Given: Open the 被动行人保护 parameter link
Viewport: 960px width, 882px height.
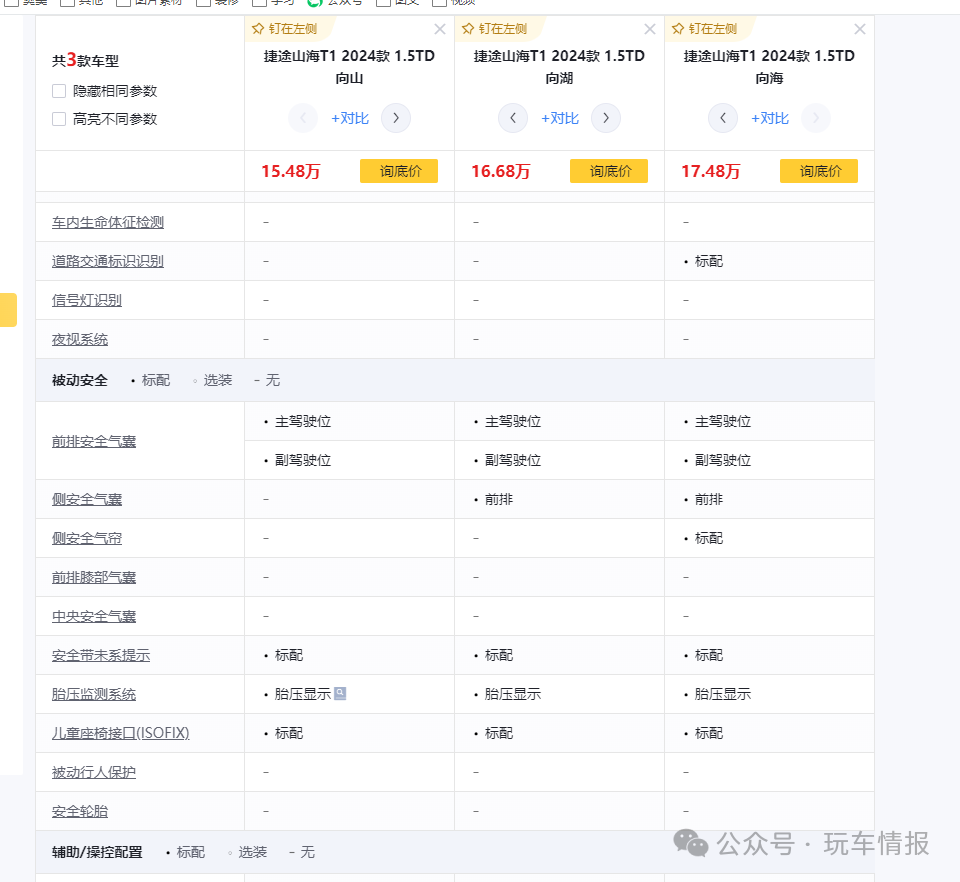Looking at the screenshot, I should click(94, 772).
